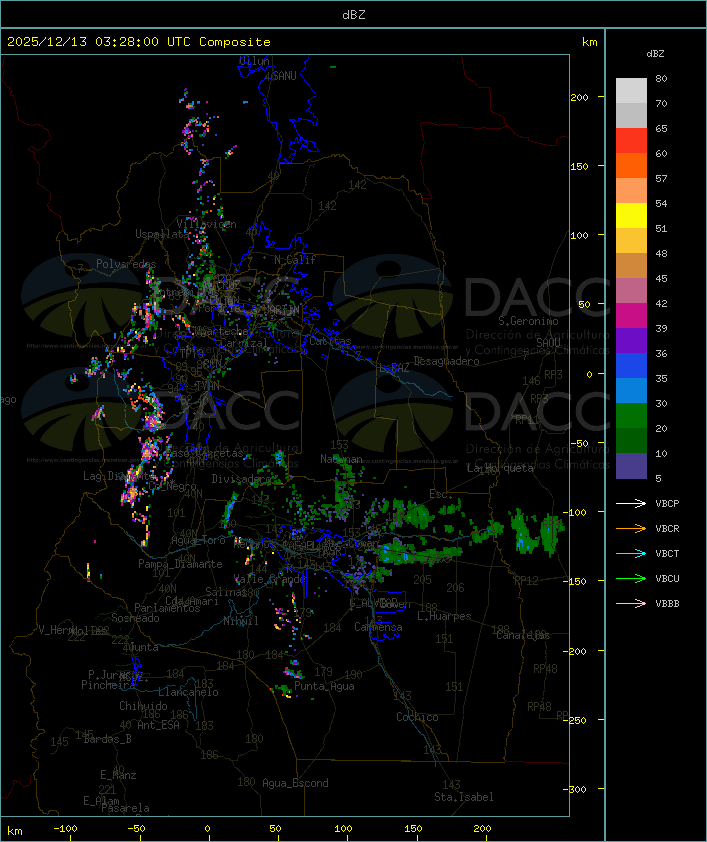The width and height of the screenshot is (707, 842).
Task: Click the Punta_Agua map label
Action: pos(324,686)
